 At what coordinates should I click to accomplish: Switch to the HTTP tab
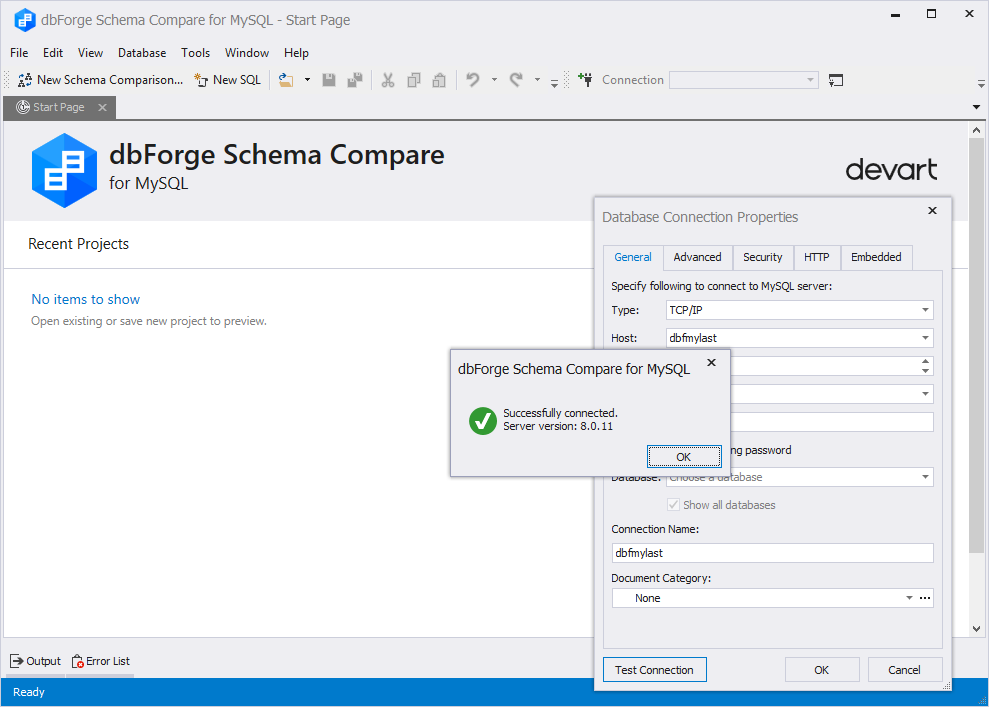click(816, 257)
